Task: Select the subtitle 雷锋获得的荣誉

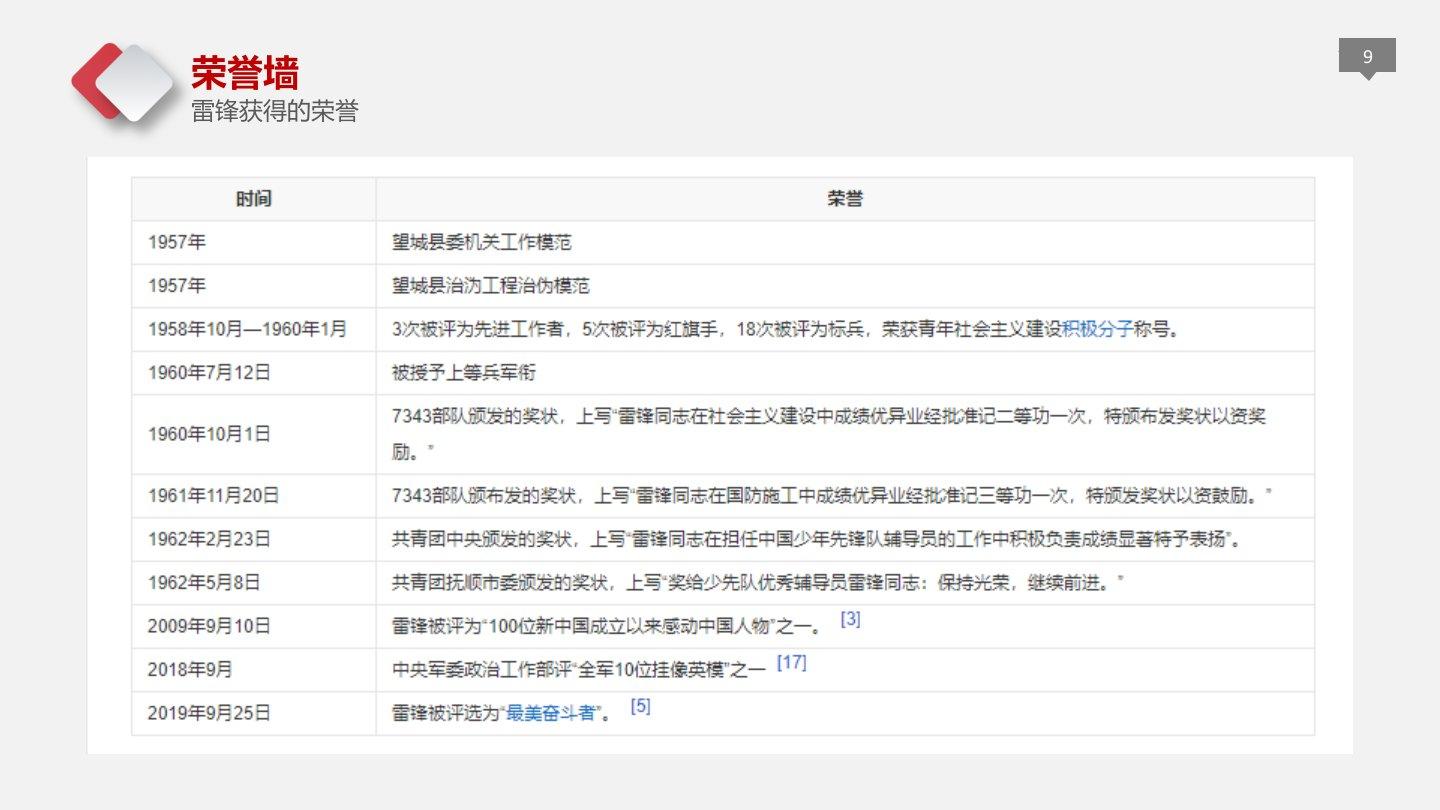Action: [274, 111]
